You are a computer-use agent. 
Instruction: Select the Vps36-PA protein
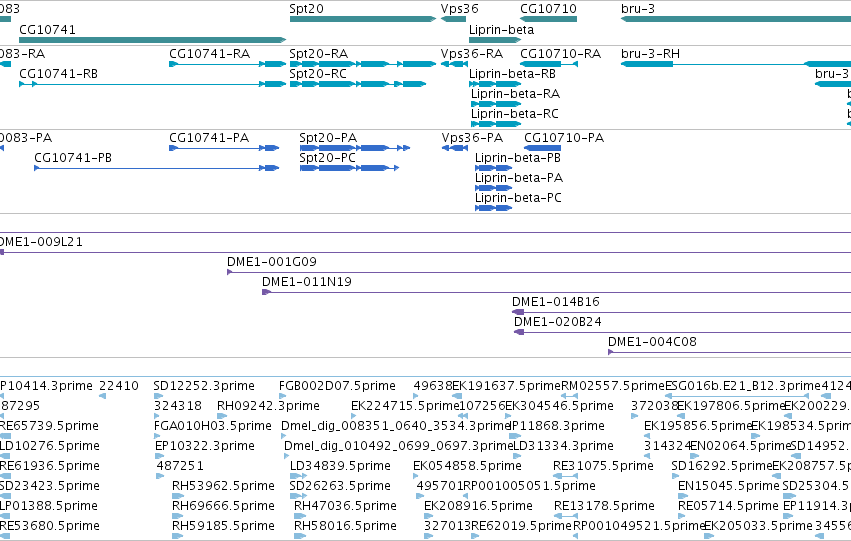click(455, 148)
